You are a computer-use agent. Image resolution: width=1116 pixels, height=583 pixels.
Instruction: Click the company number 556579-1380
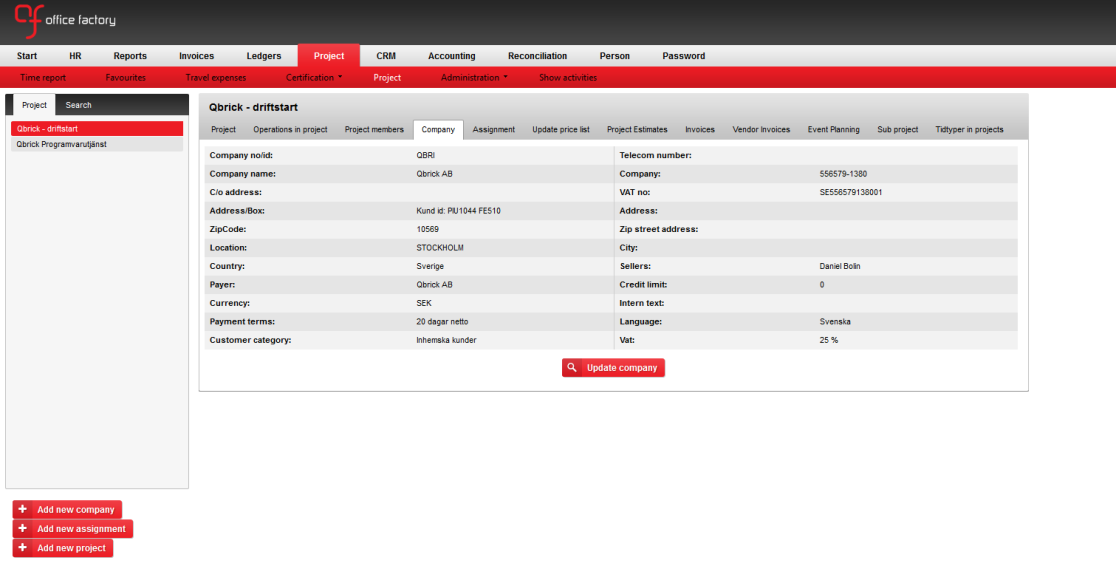pyautogui.click(x=843, y=174)
